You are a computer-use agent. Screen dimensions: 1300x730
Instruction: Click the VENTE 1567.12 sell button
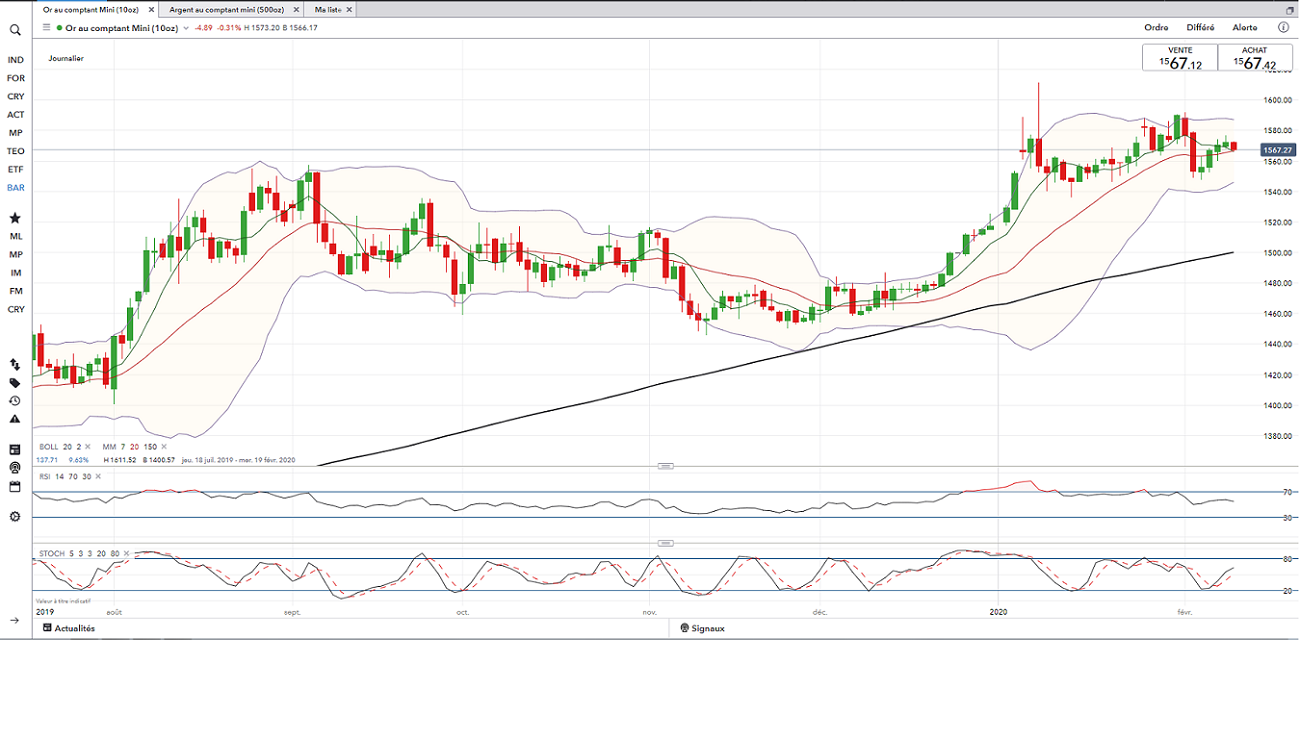[1180, 58]
